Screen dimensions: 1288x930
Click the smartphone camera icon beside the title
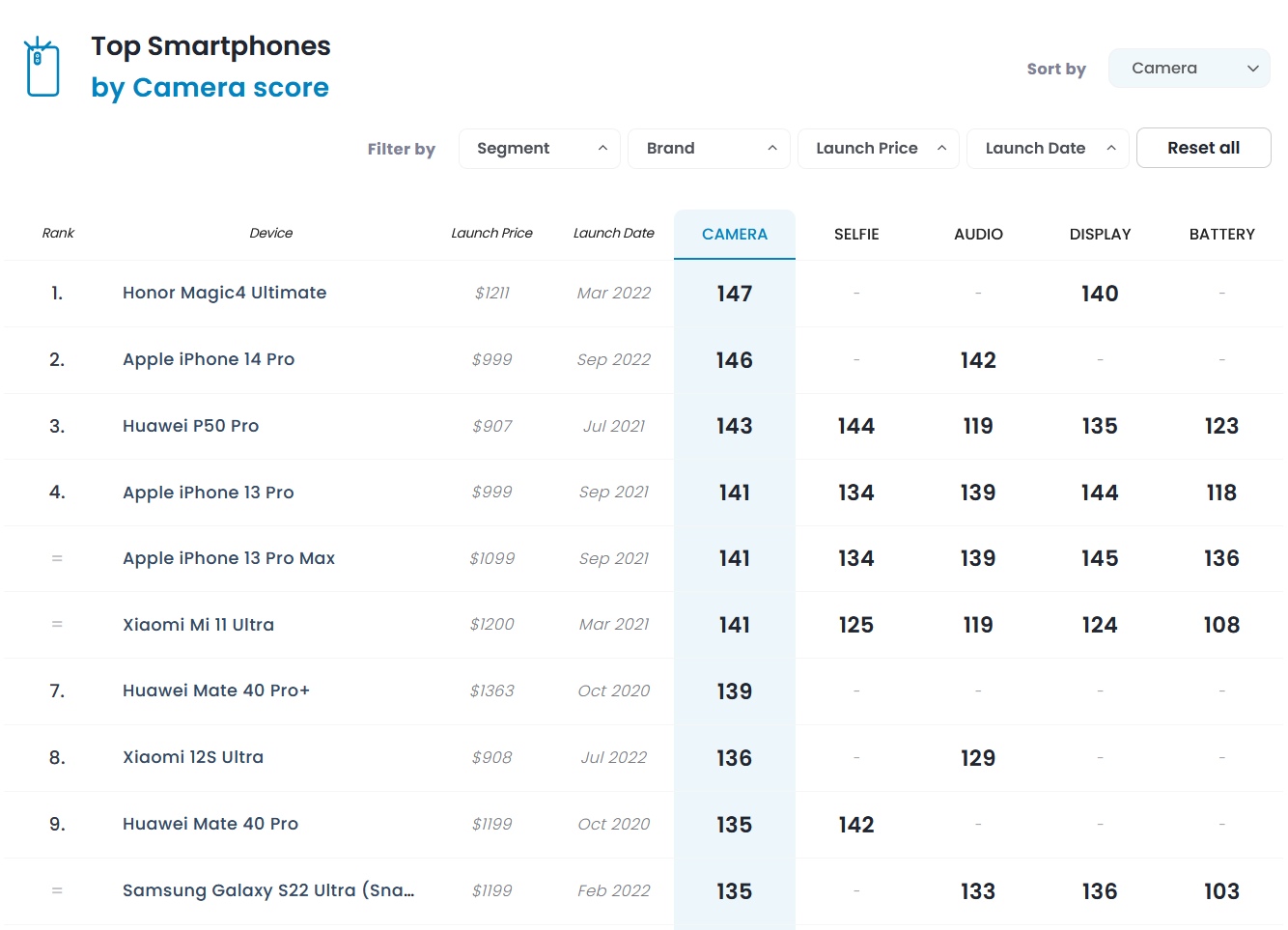tap(42, 67)
